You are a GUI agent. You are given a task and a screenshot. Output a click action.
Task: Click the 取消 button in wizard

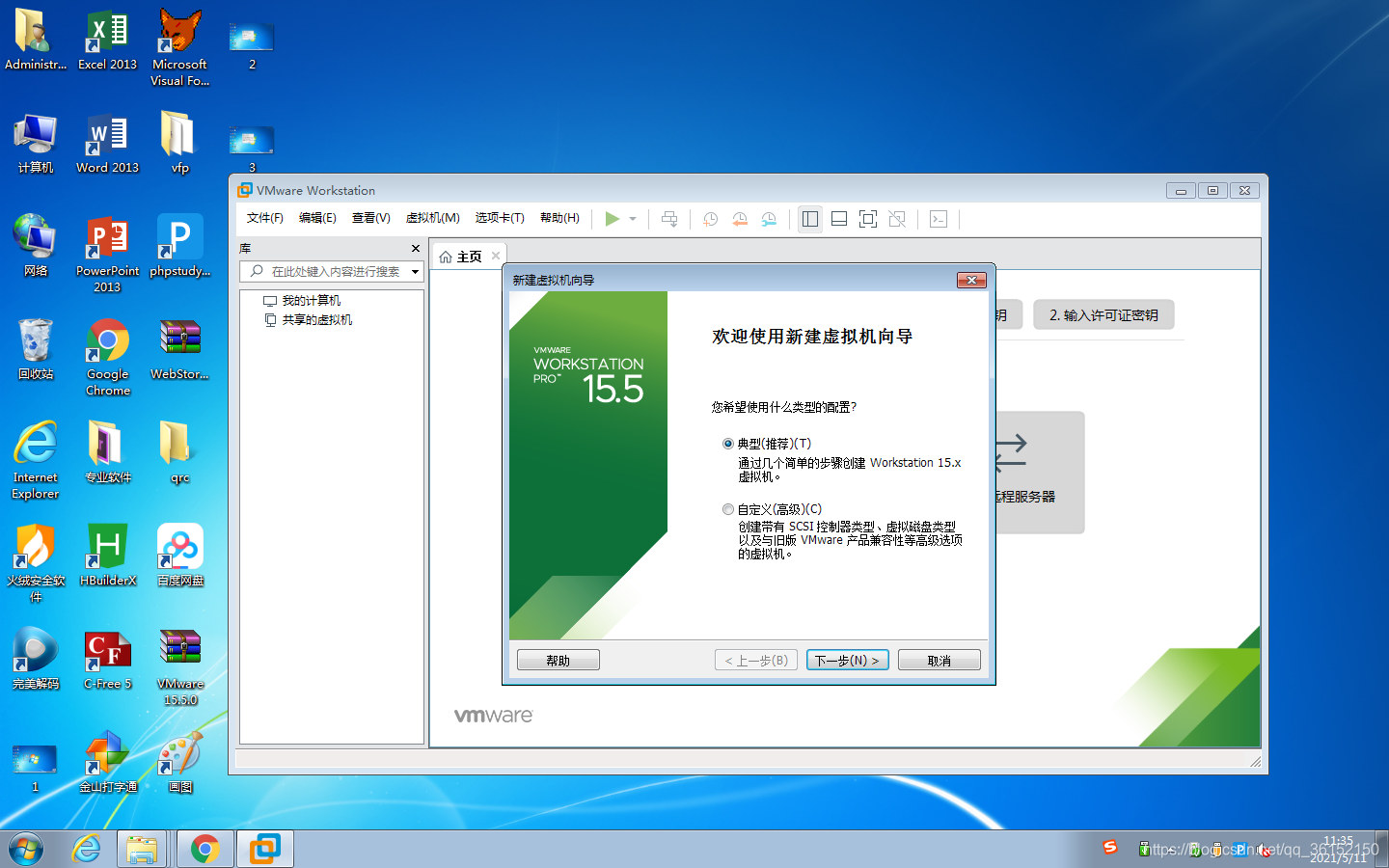pos(940,660)
